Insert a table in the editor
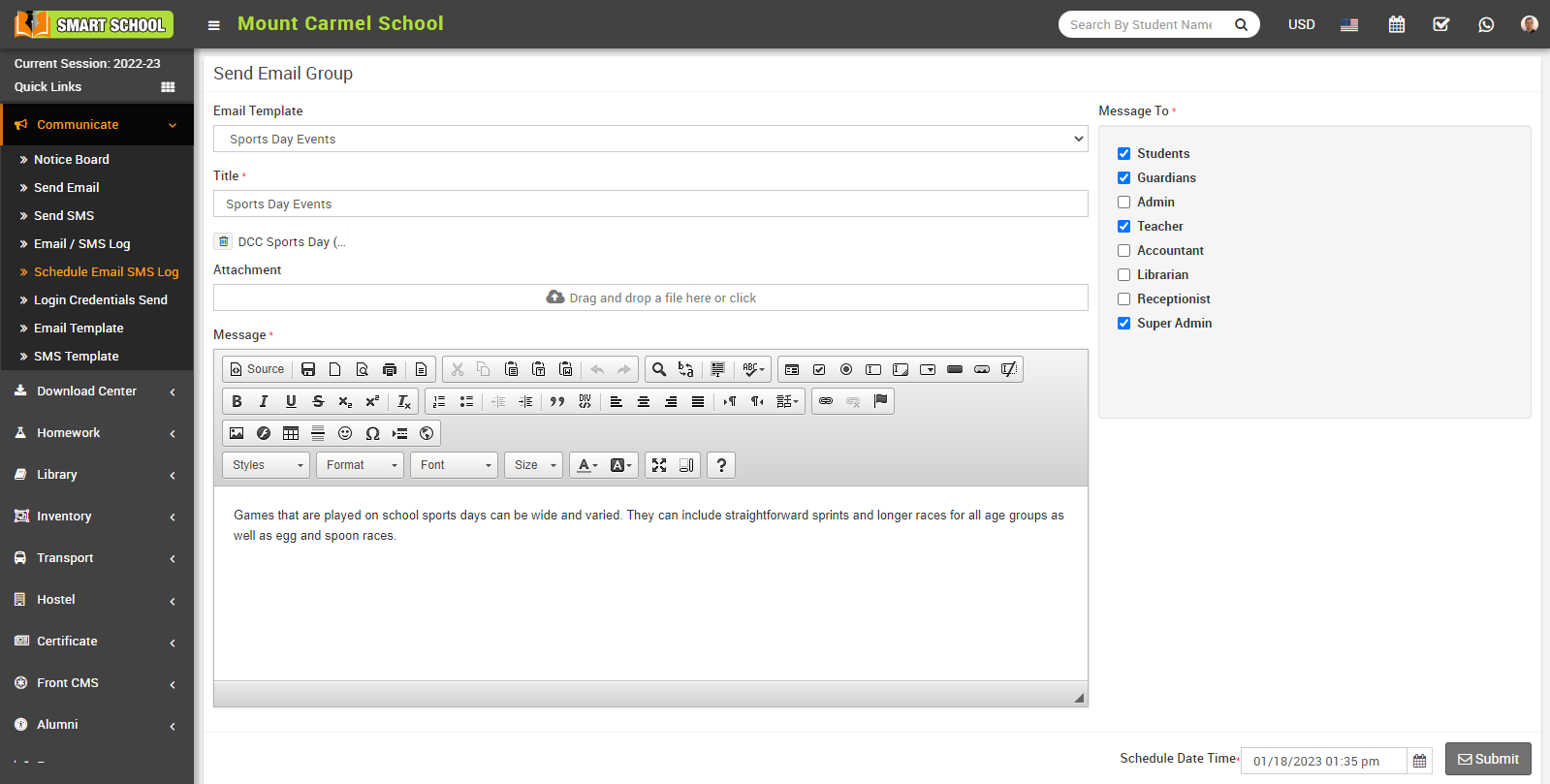This screenshot has height=784, width=1550. tap(291, 433)
